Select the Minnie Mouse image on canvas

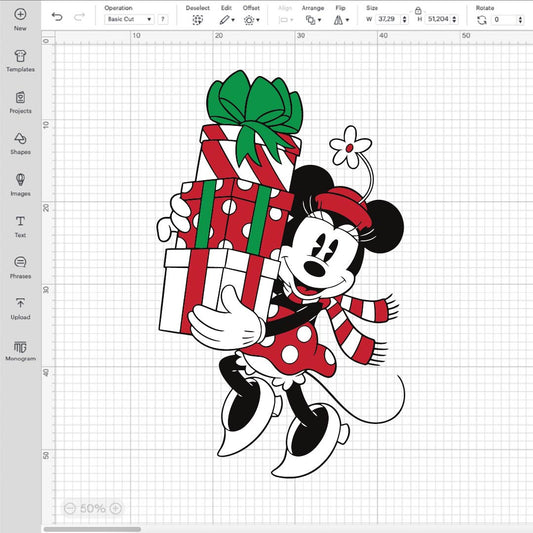click(281, 274)
